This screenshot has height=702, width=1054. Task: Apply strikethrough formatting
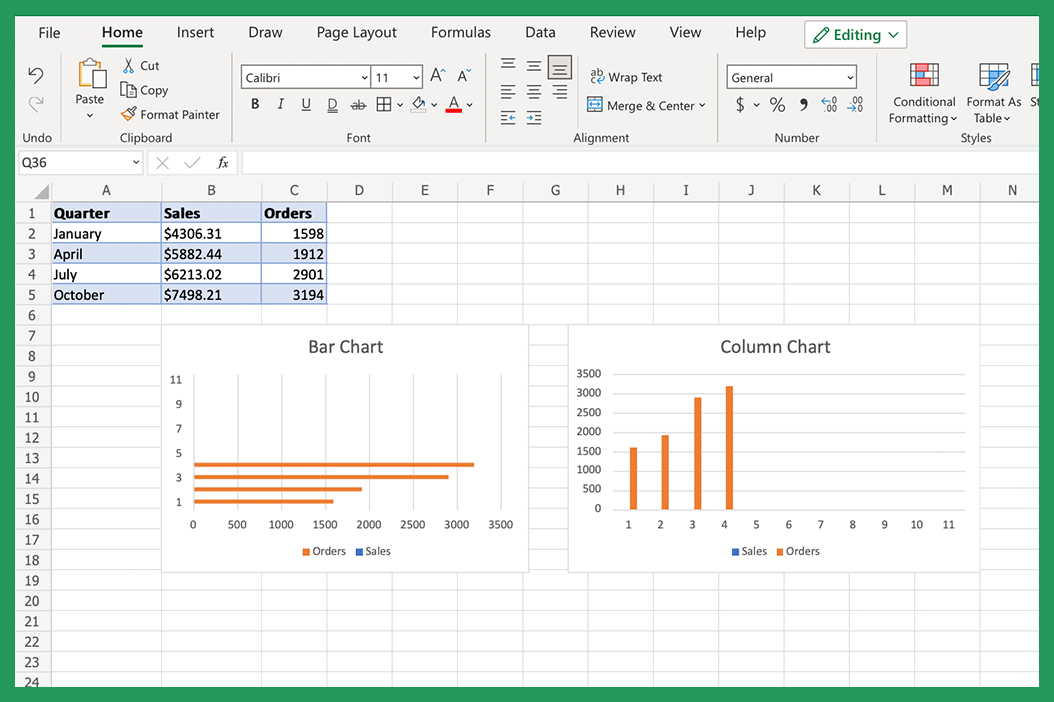point(357,104)
